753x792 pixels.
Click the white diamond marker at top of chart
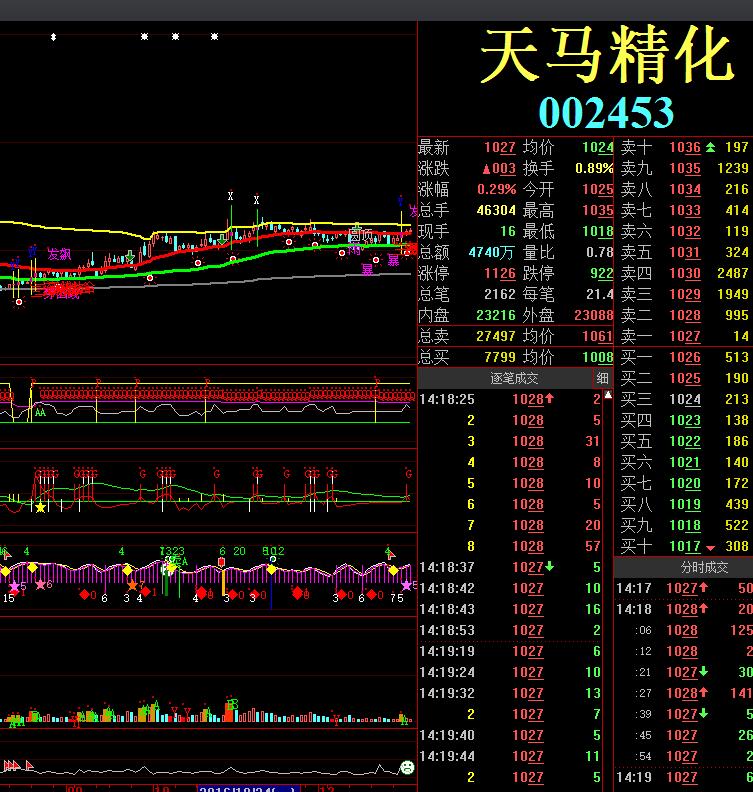(x=54, y=37)
